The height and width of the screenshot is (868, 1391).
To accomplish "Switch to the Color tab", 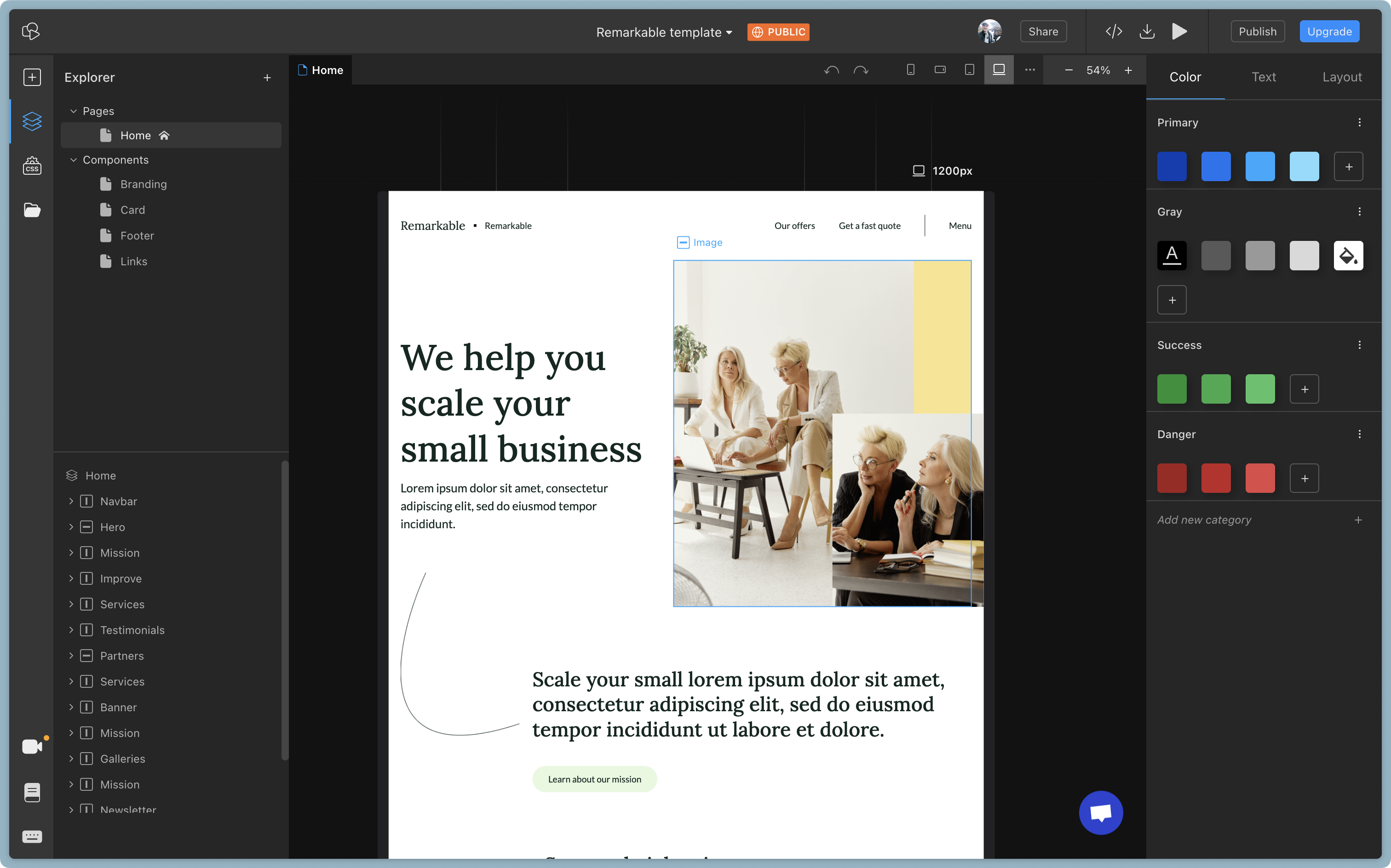I will tap(1185, 77).
